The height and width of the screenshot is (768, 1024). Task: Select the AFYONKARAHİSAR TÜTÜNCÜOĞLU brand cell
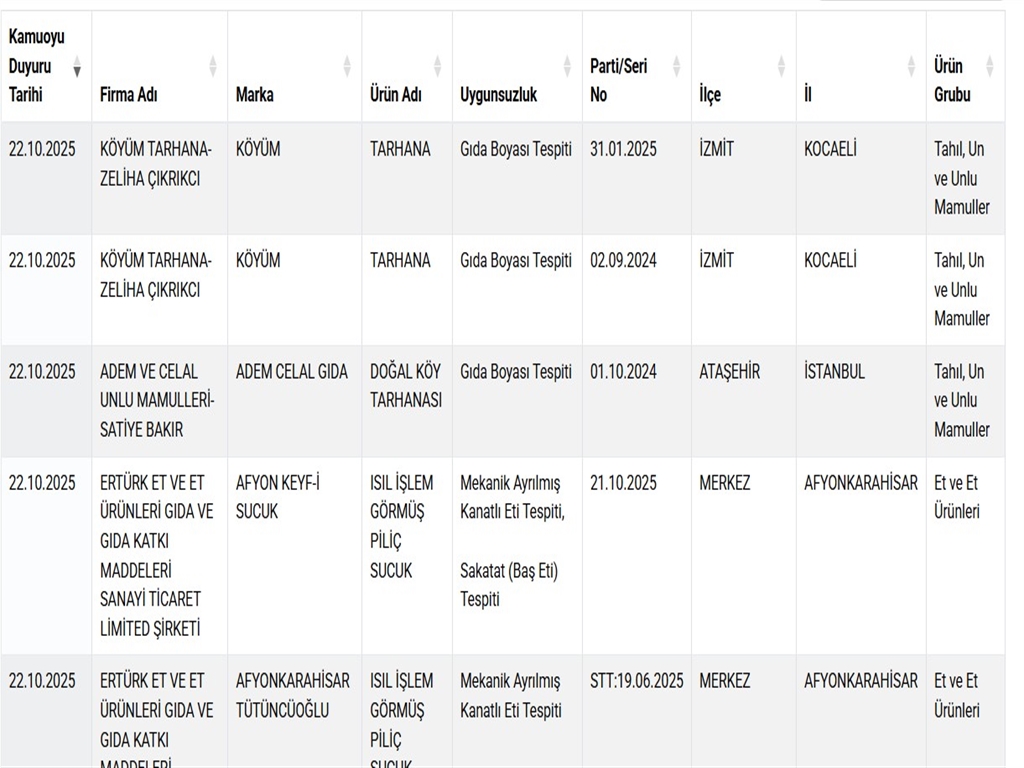292,695
